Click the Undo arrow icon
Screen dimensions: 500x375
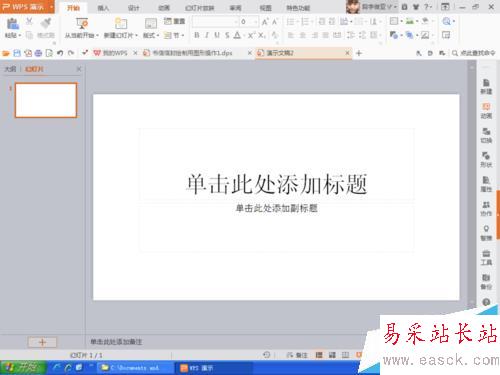click(60, 53)
